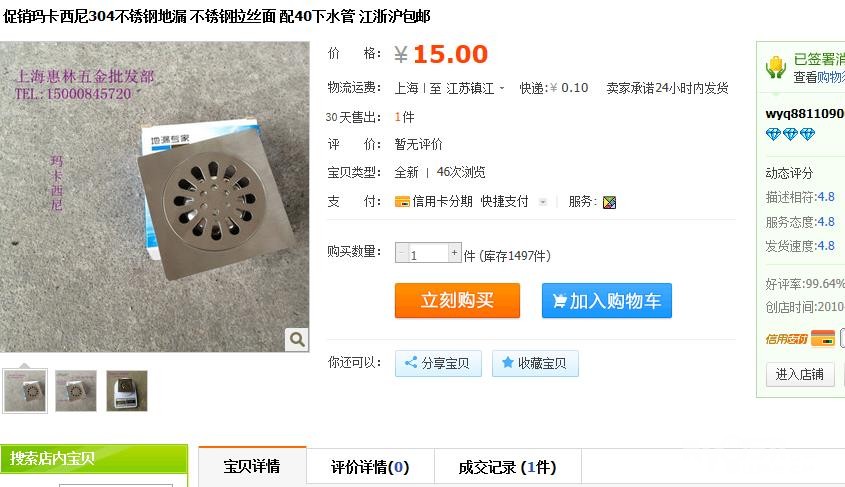Click the purchase quantity input field

(428, 253)
